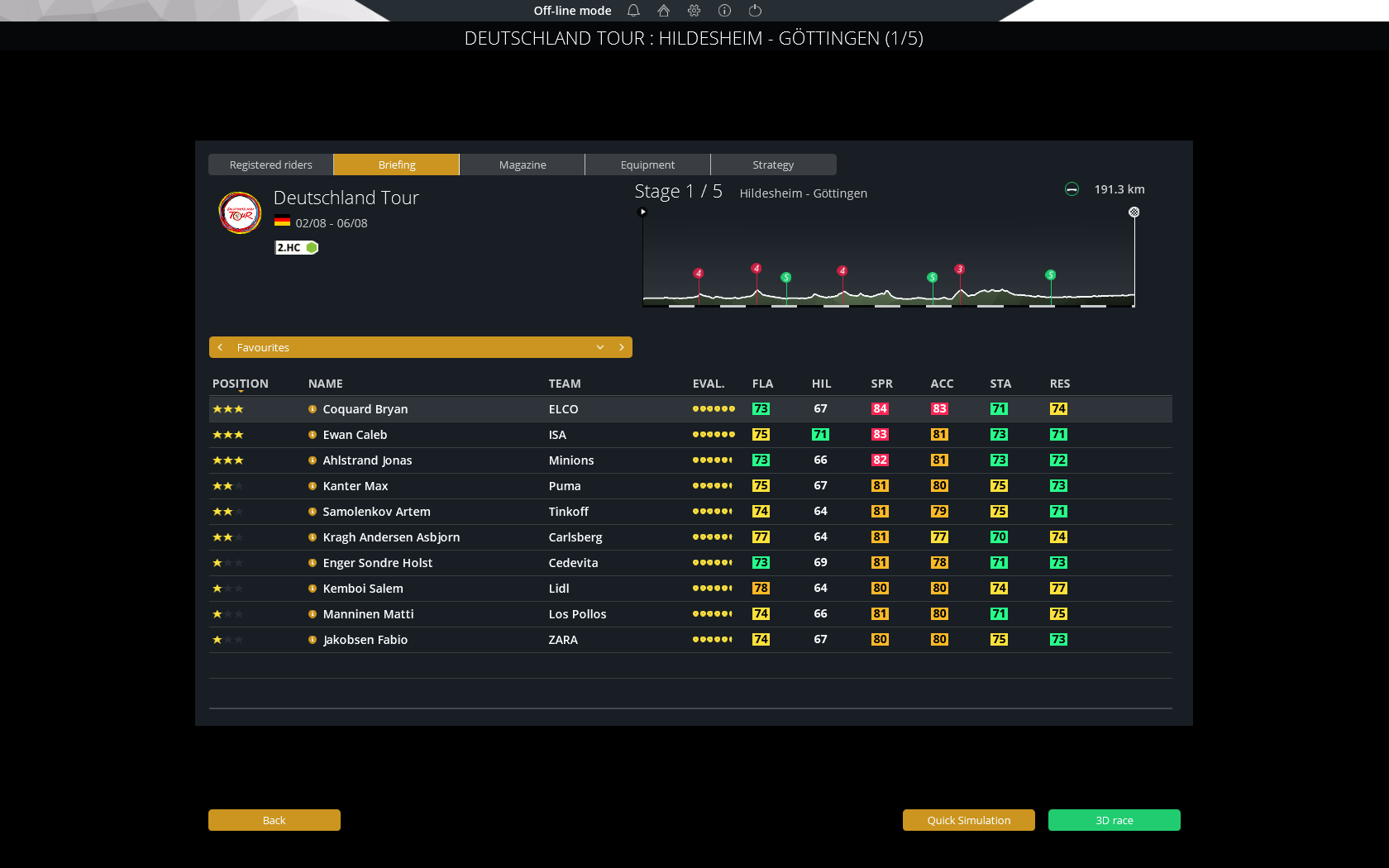The width and height of the screenshot is (1389, 868).
Task: Sort by TEAM column header
Action: click(x=565, y=384)
